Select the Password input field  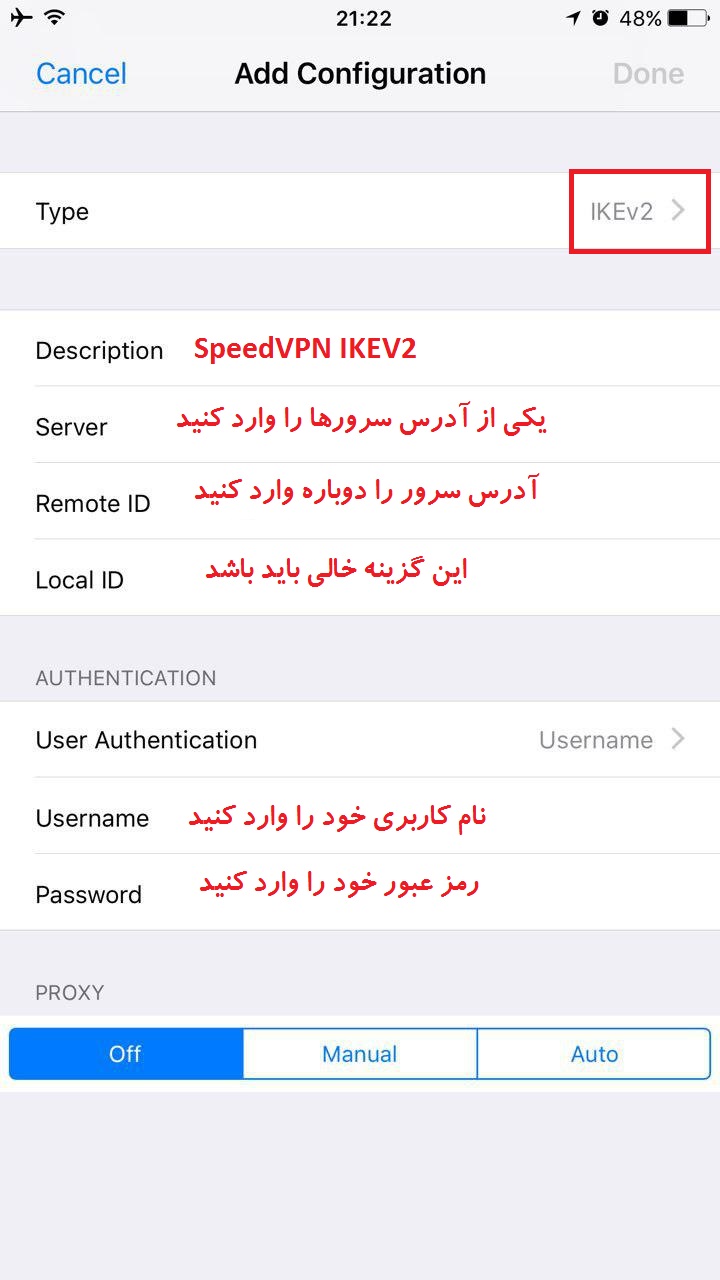click(x=360, y=892)
